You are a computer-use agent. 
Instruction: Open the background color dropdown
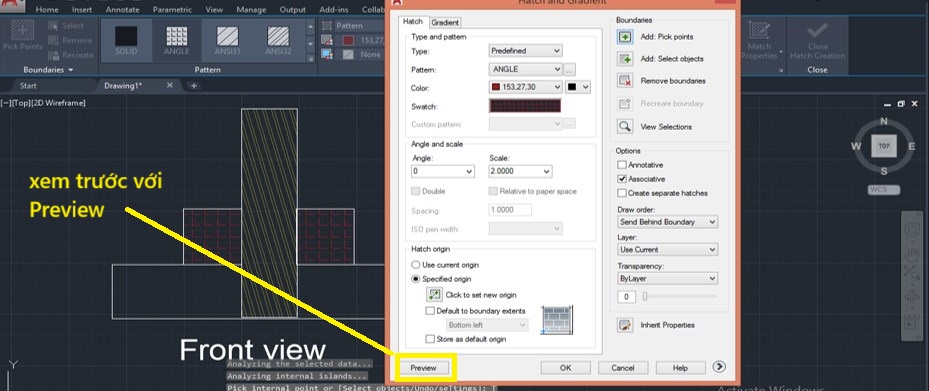pos(578,87)
